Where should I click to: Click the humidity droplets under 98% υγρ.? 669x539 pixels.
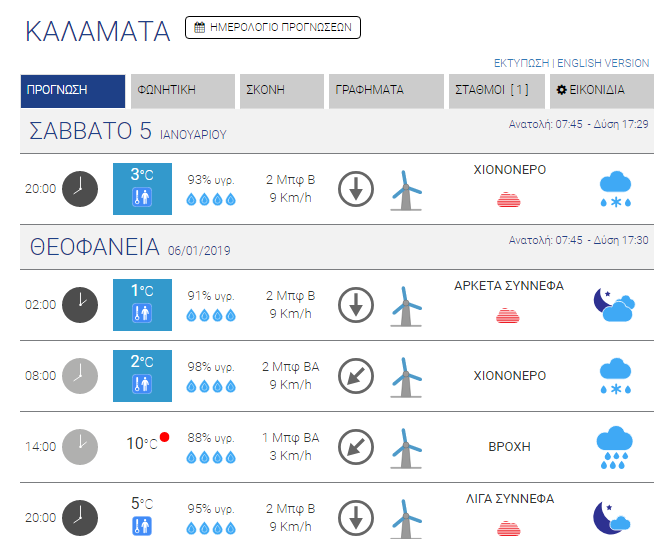211,387
